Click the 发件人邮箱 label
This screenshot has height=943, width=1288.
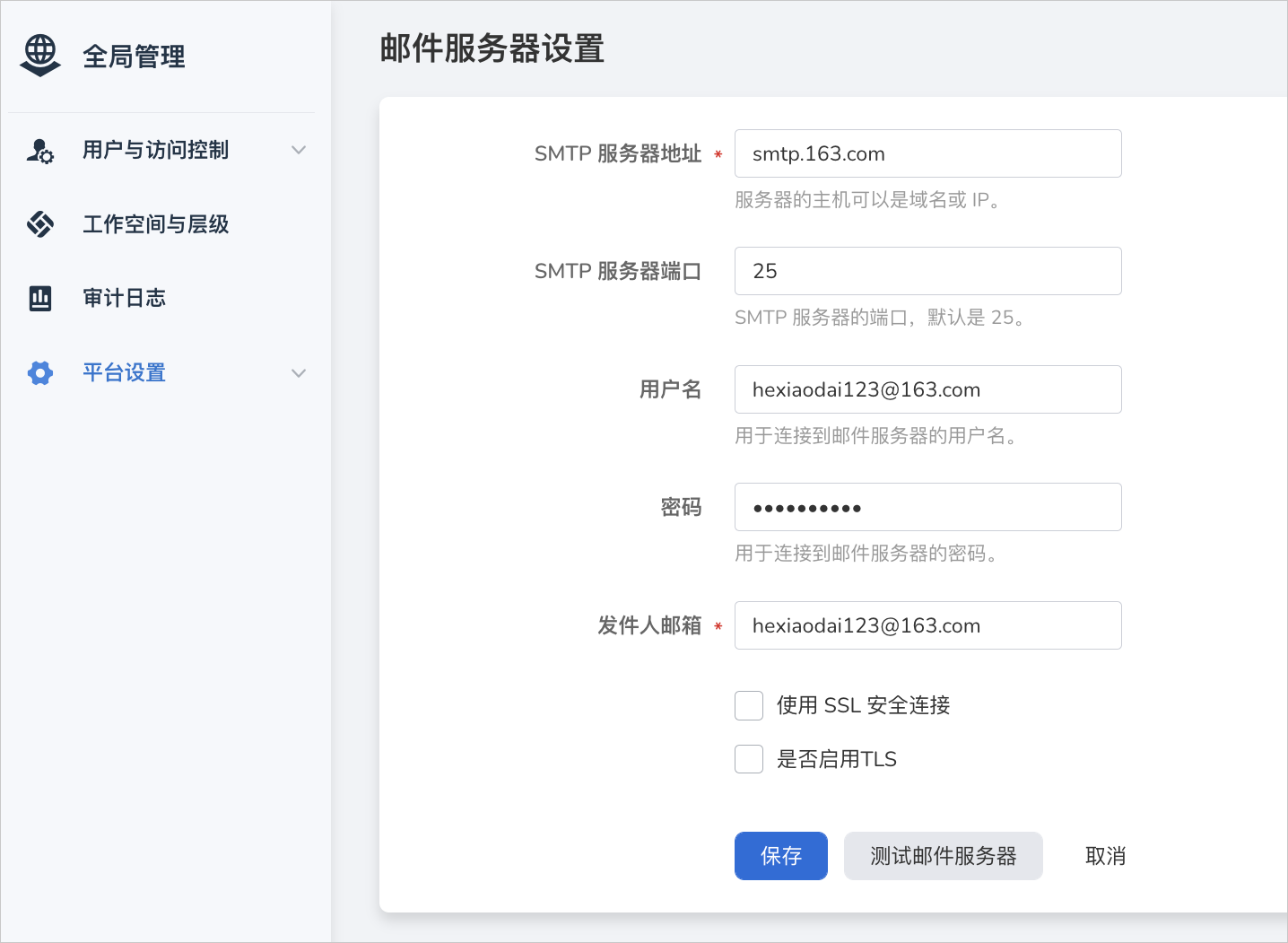click(x=649, y=625)
